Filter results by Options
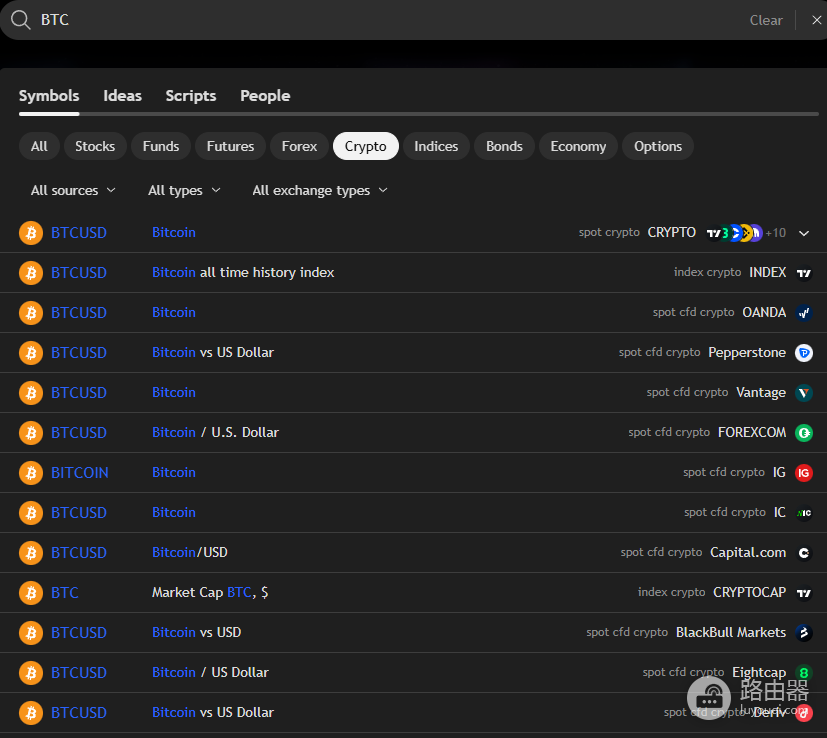Screen dimensions: 827x738 (658, 146)
